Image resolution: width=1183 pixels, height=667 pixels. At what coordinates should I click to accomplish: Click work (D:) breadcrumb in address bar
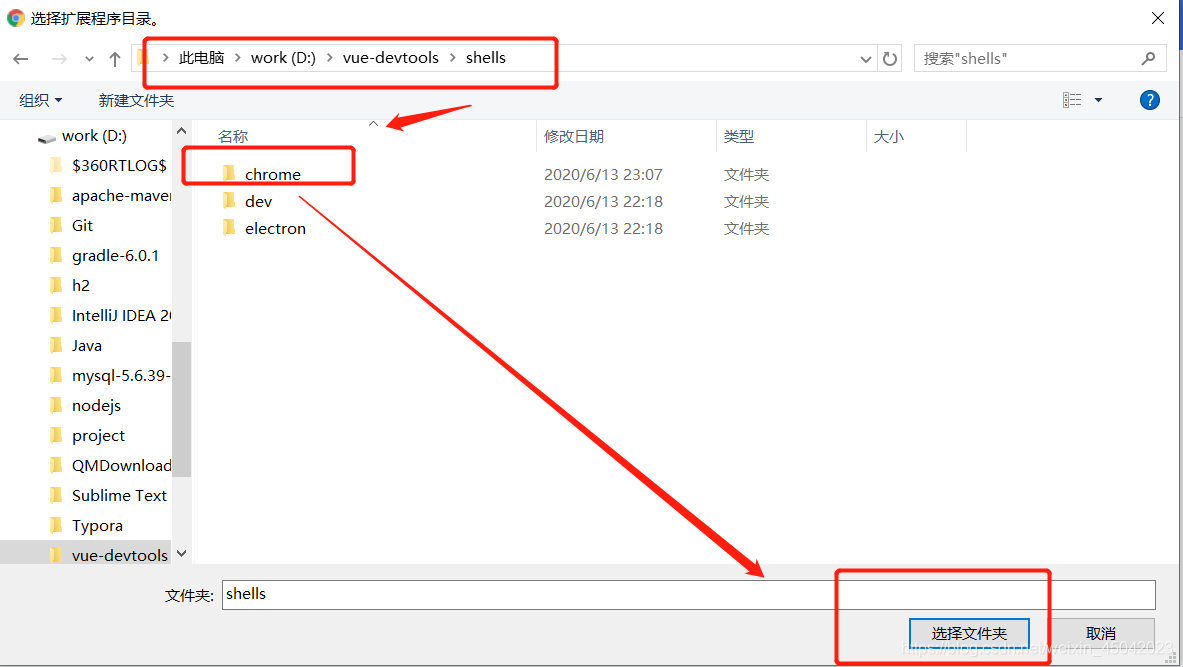283,58
